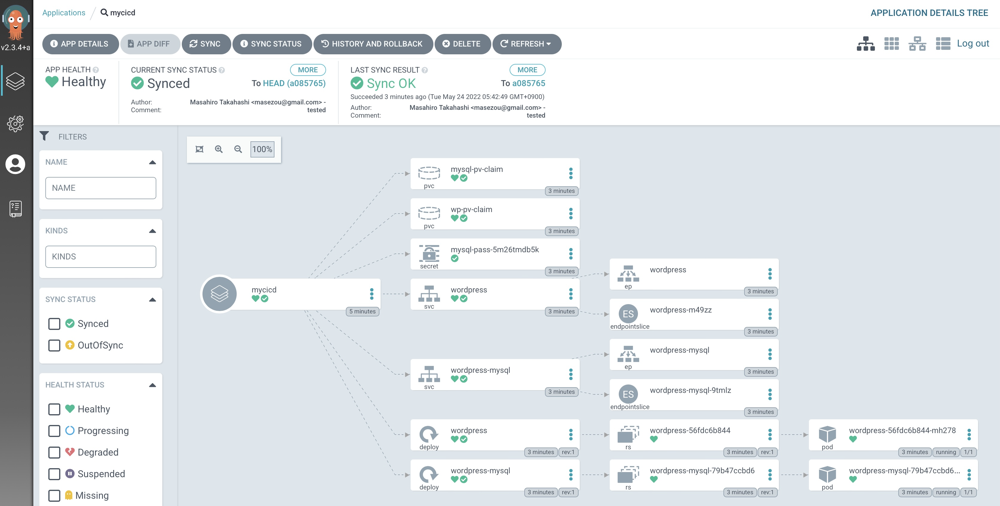The width and height of the screenshot is (1000, 506).
Task: Open kebab menu for wp-pv-claim node
Action: click(x=571, y=214)
